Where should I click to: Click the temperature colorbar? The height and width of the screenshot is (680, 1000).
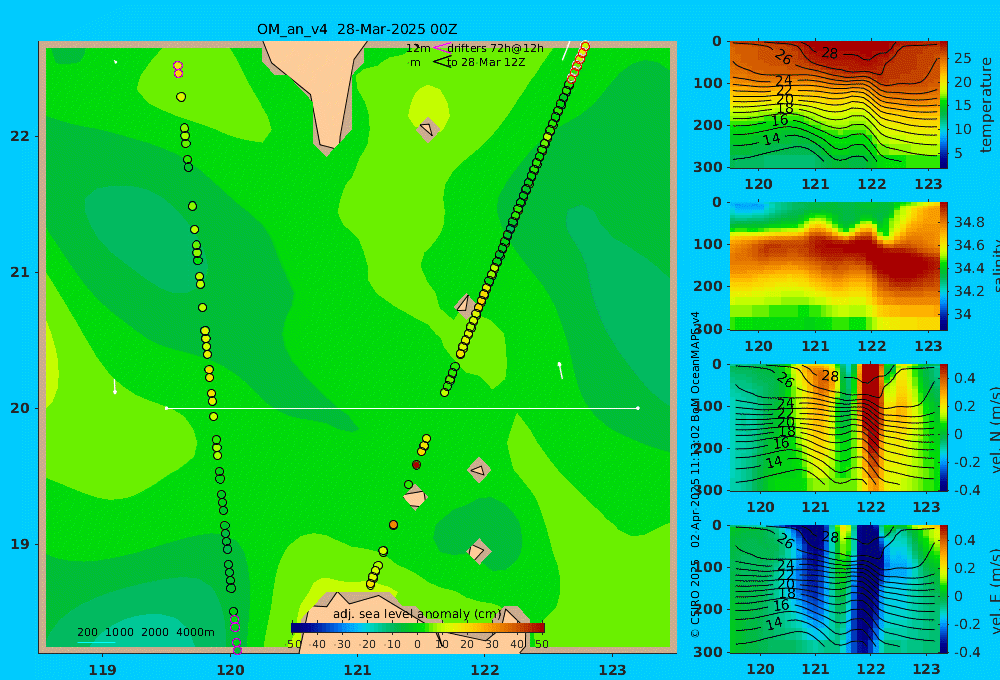click(x=944, y=105)
